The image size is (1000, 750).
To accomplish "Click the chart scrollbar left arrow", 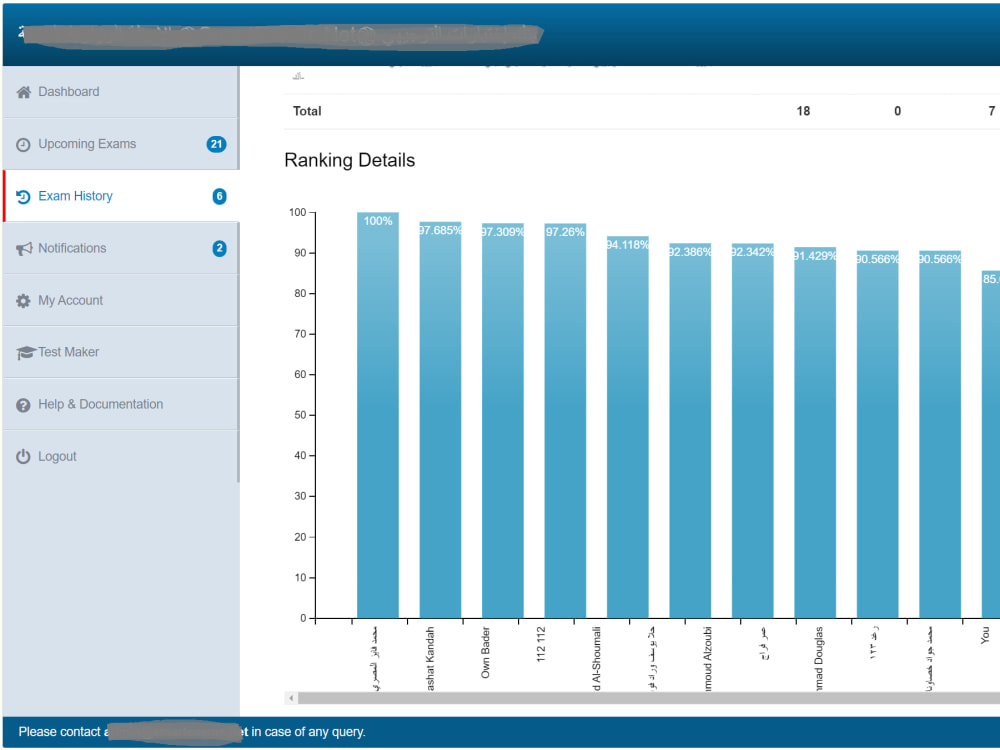I will 291,698.
